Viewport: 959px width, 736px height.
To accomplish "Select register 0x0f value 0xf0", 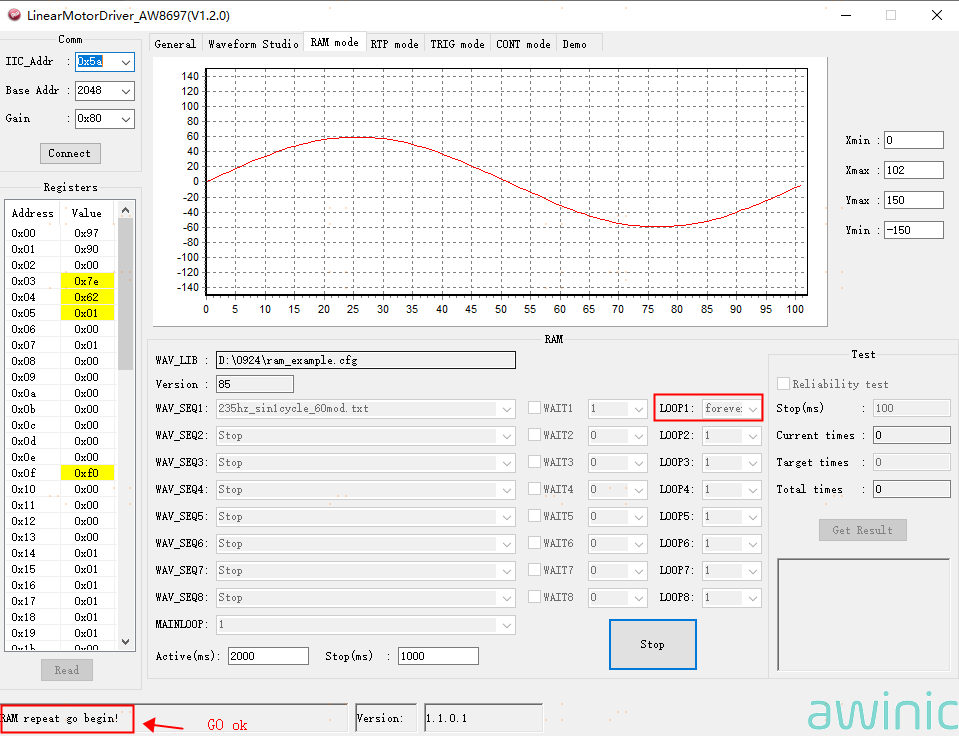I will click(x=59, y=473).
